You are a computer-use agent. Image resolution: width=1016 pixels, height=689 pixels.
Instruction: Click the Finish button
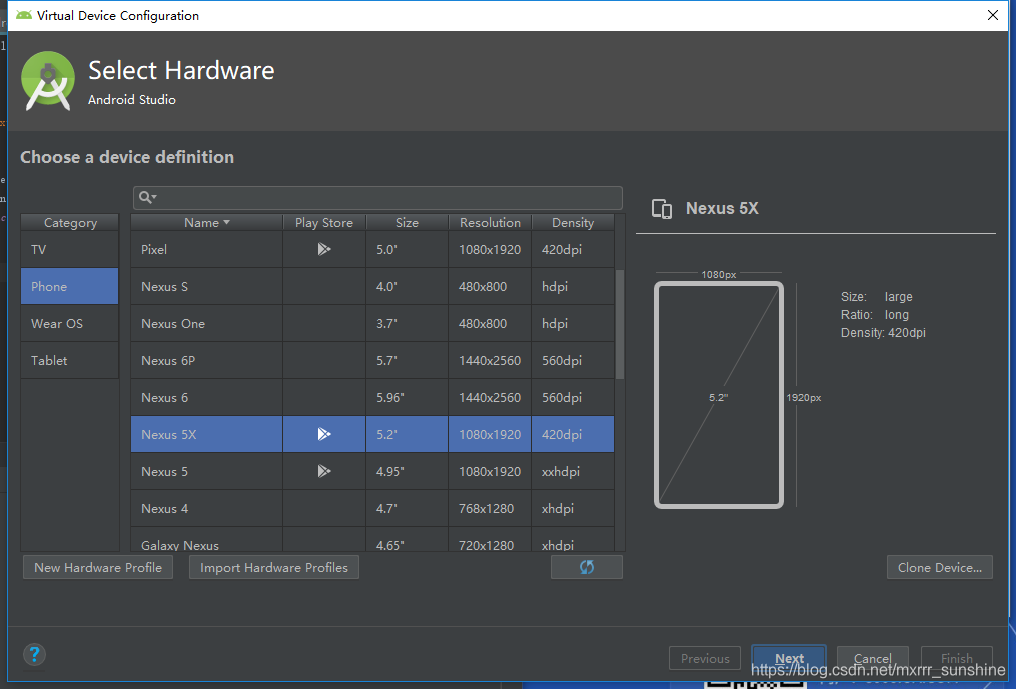click(956, 658)
